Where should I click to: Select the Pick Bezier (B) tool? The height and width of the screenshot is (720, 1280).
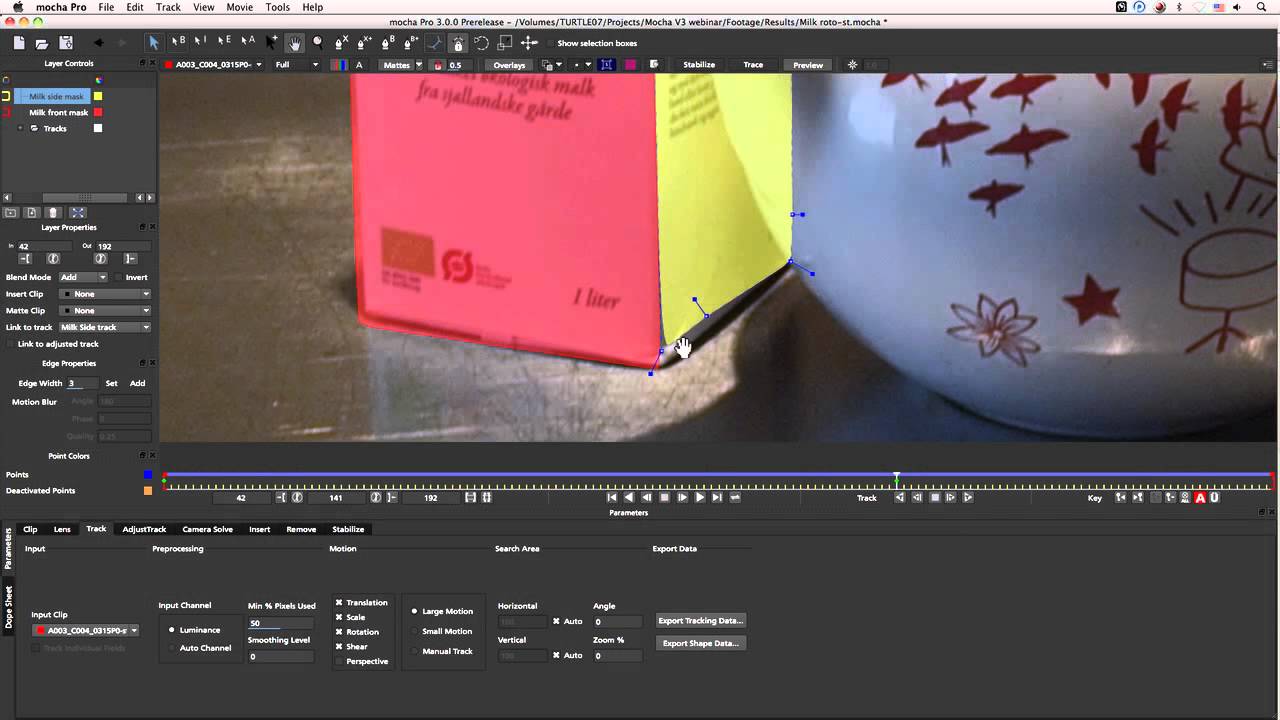(178, 42)
